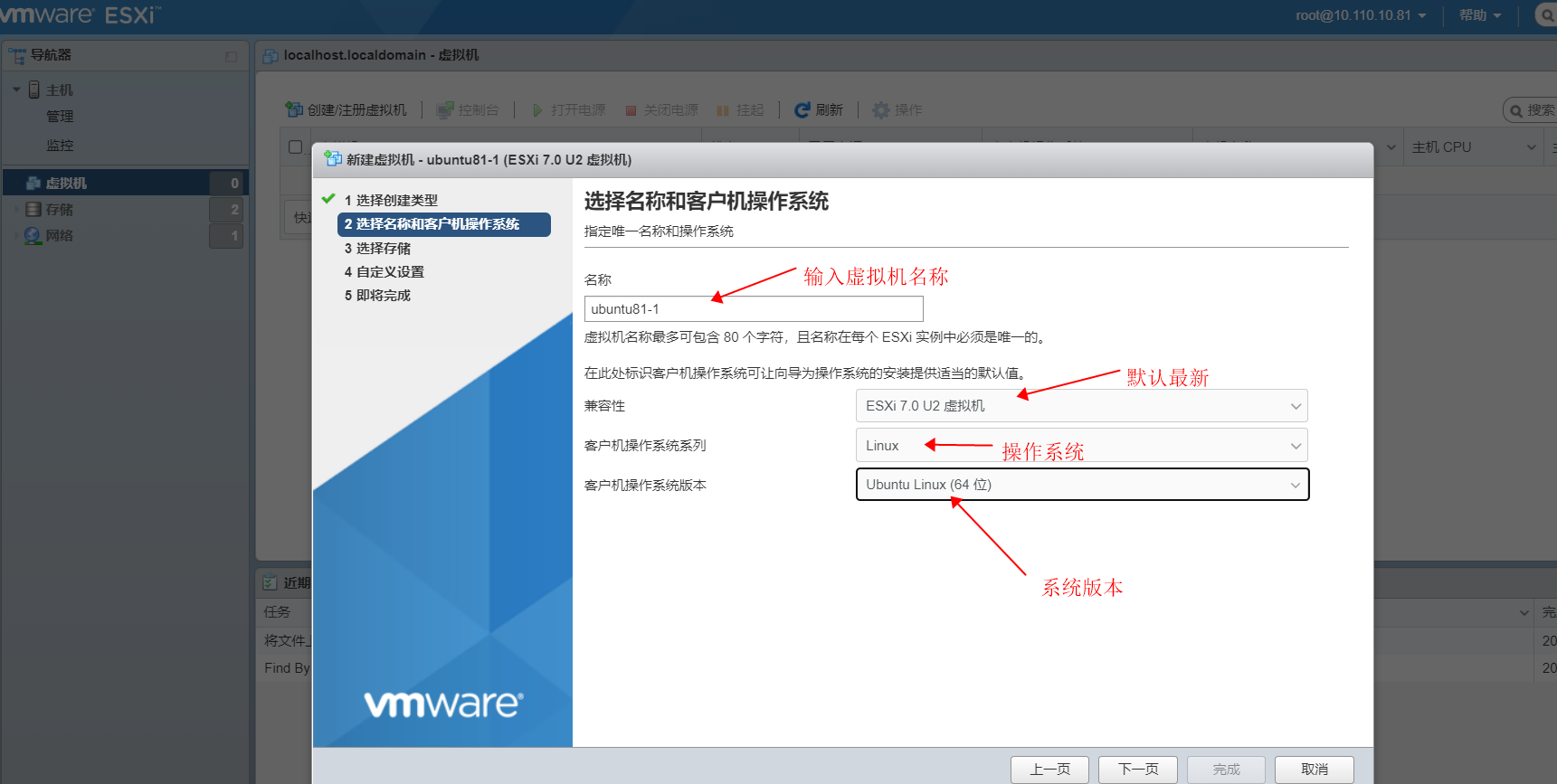Image resolution: width=1557 pixels, height=784 pixels.
Task: Click the suspend (挂起) pause icon
Action: (x=723, y=110)
